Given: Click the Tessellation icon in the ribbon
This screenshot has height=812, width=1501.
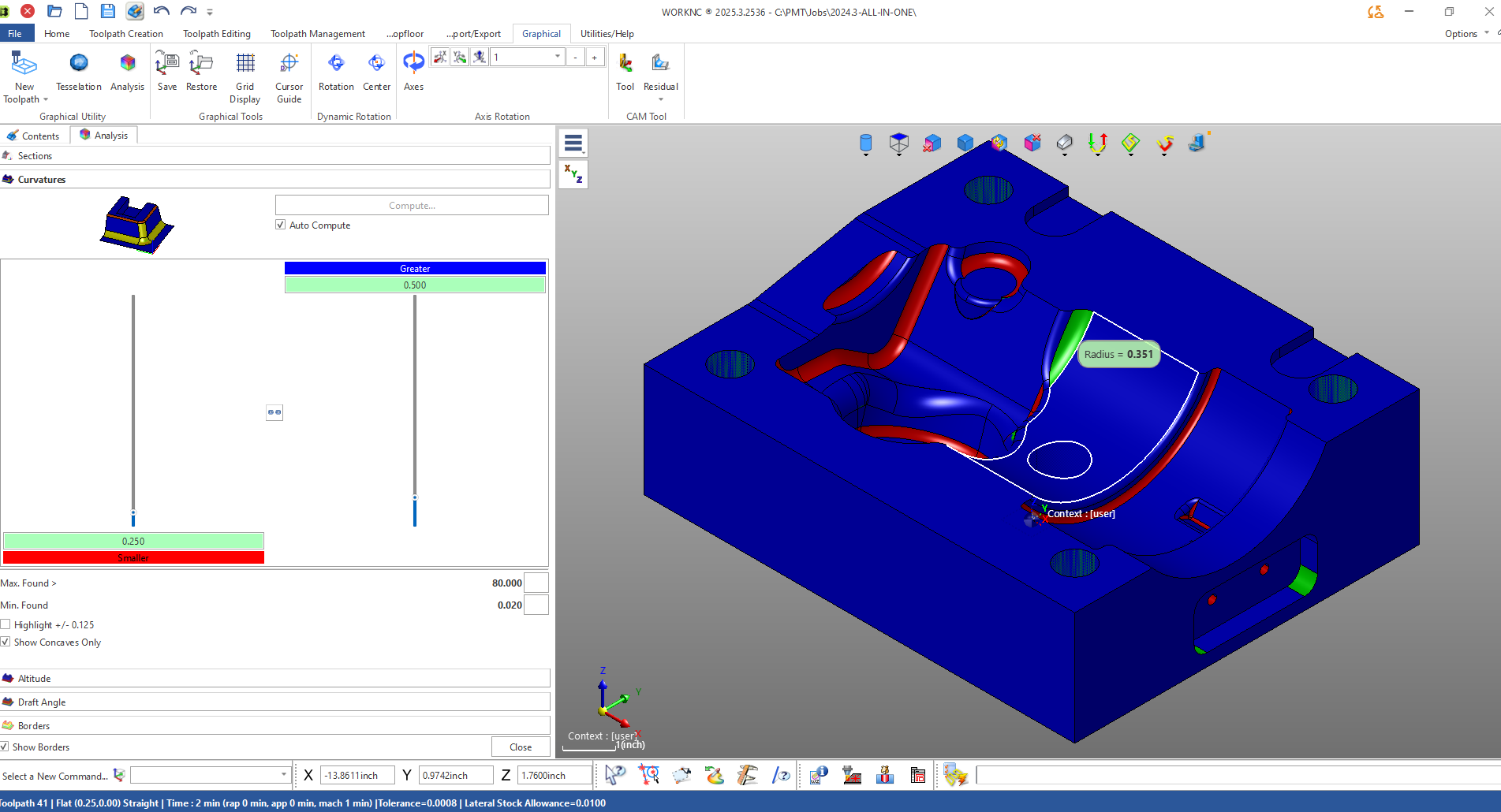Looking at the screenshot, I should [x=78, y=64].
